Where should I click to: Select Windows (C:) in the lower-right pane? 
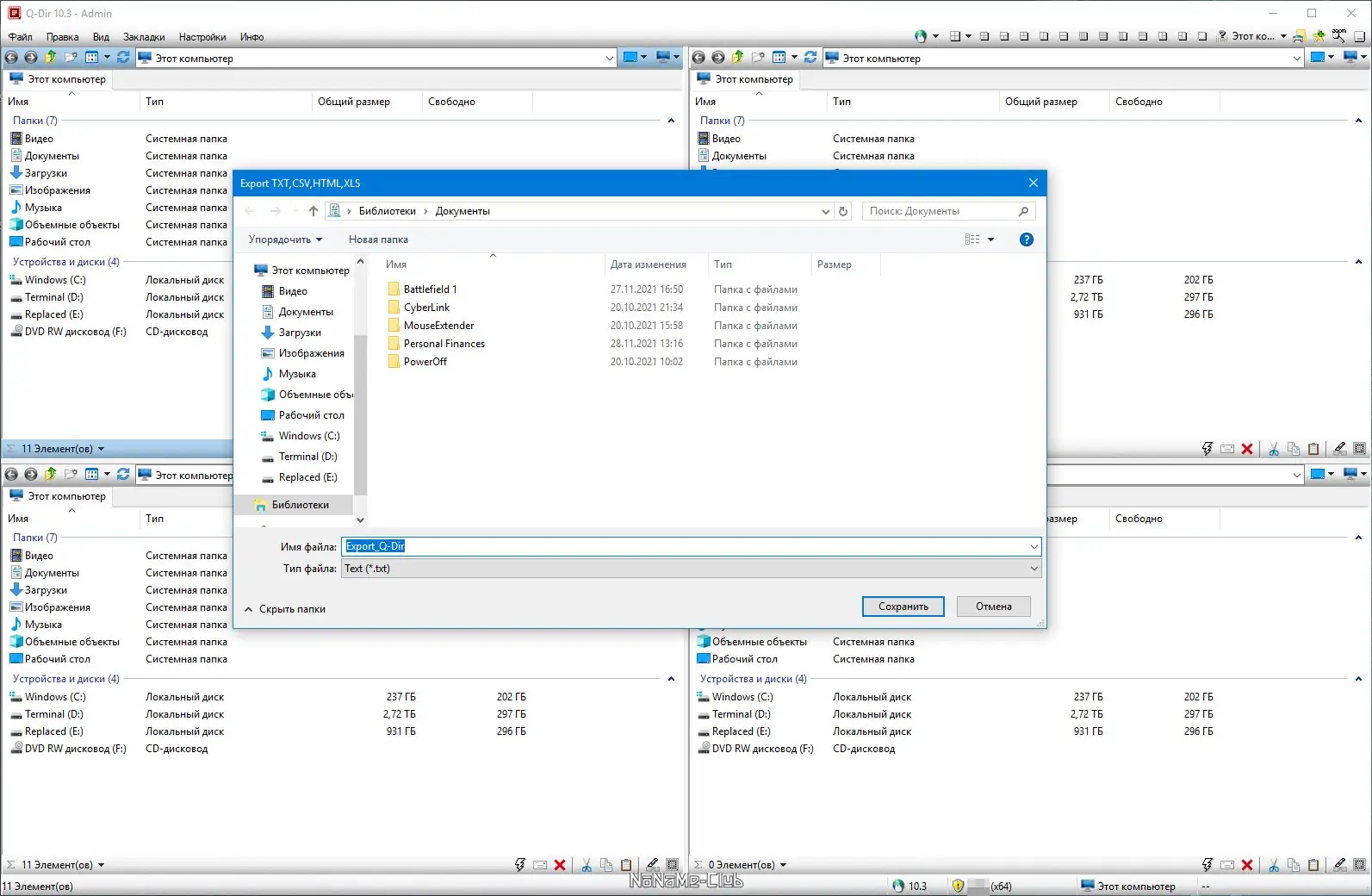click(742, 697)
